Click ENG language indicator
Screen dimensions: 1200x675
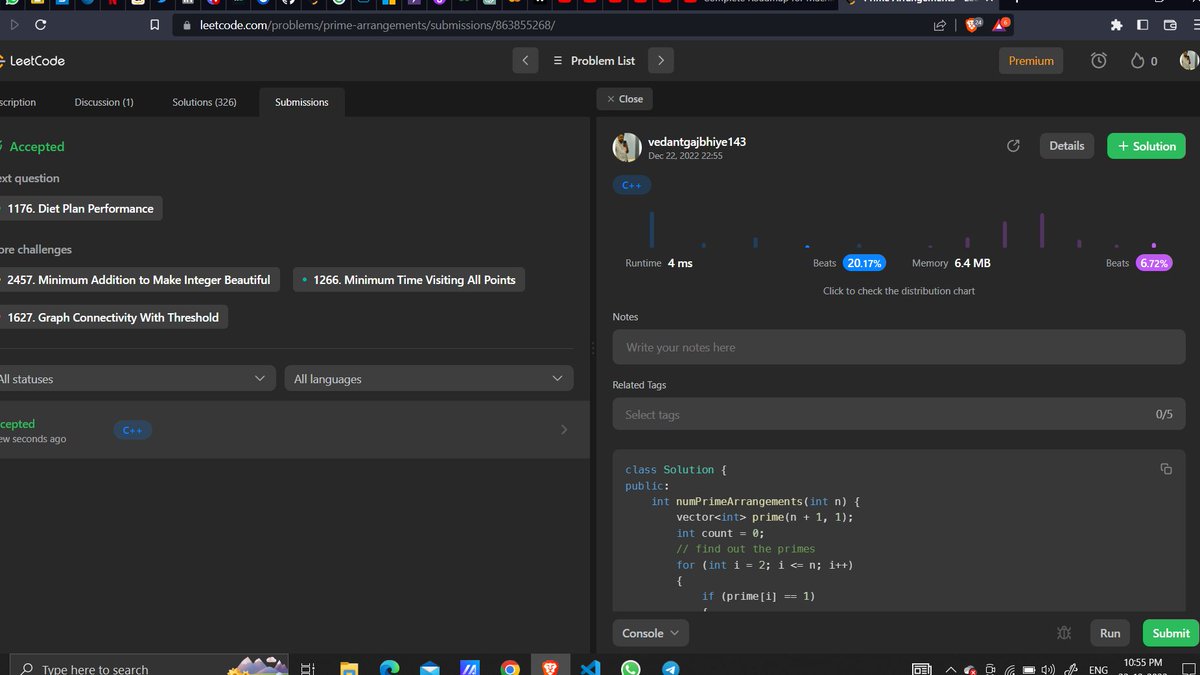(x=1098, y=669)
